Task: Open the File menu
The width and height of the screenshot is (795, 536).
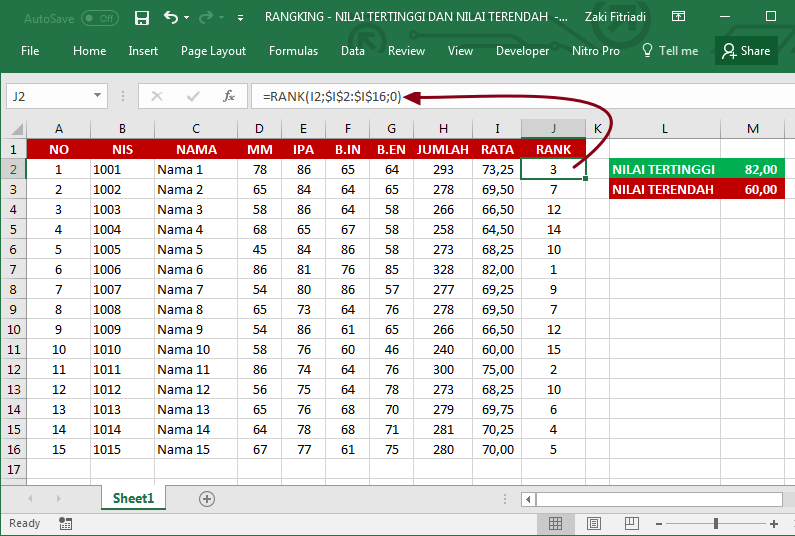Action: coord(30,51)
